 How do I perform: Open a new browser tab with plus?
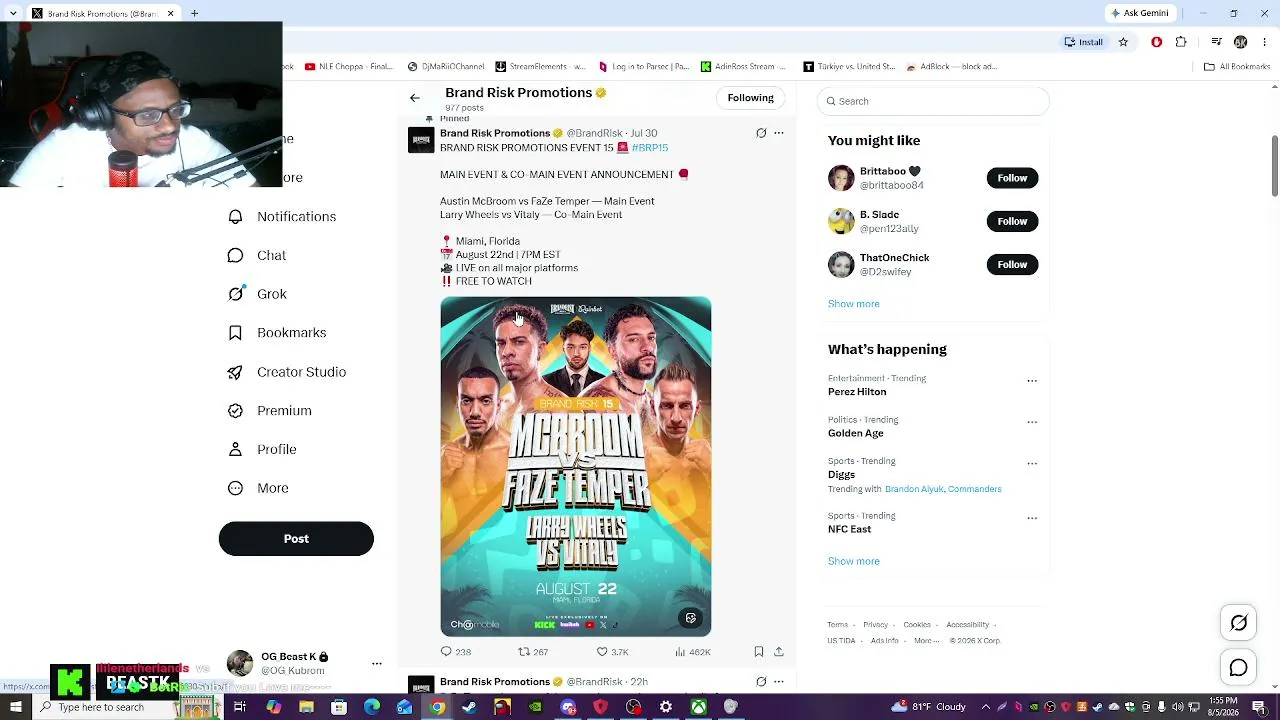pyautogui.click(x=195, y=13)
